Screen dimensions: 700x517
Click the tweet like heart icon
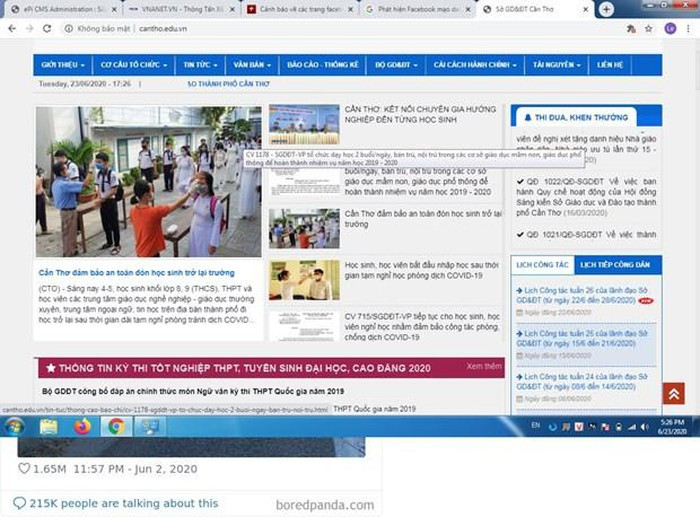click(24, 468)
